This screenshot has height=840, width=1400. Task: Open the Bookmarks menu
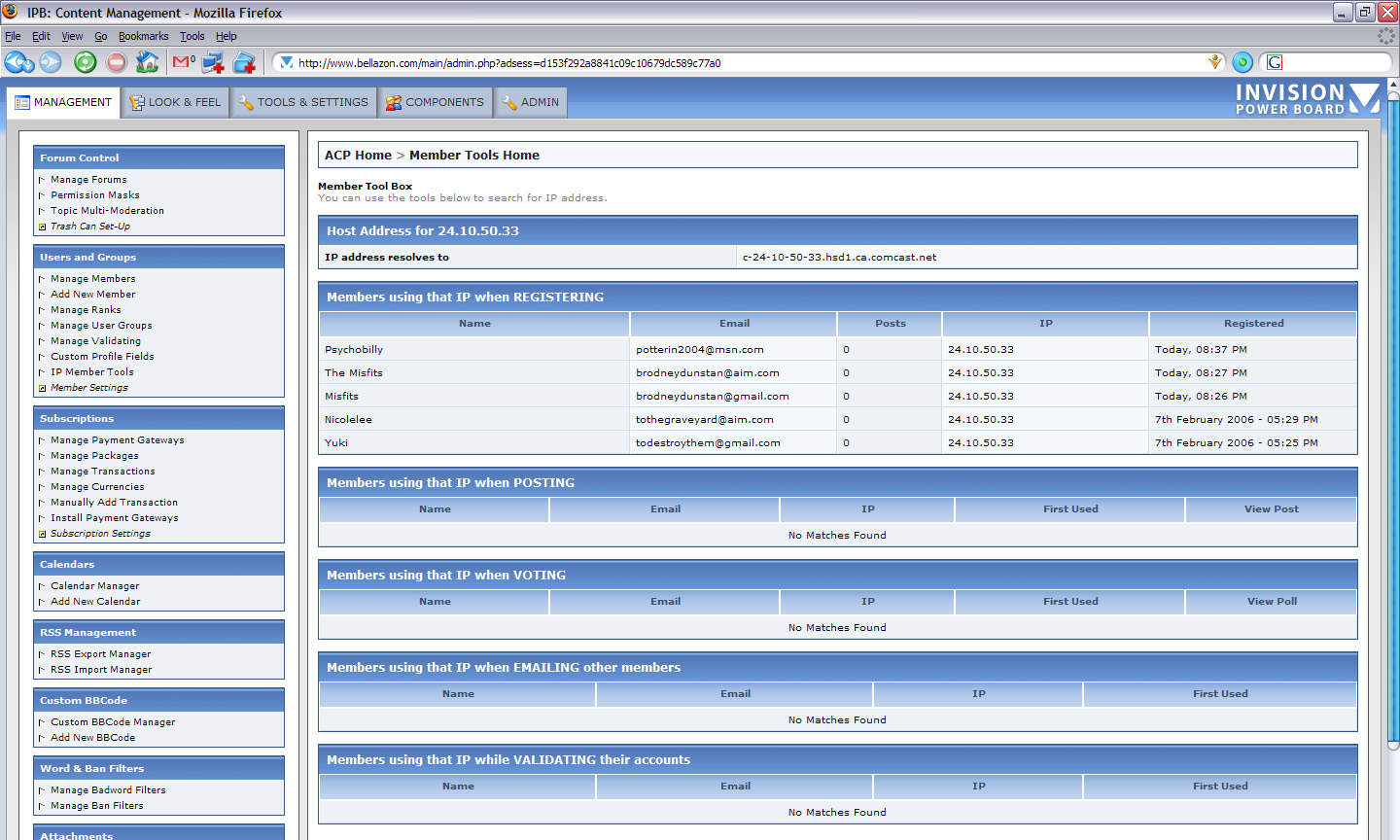click(x=143, y=36)
